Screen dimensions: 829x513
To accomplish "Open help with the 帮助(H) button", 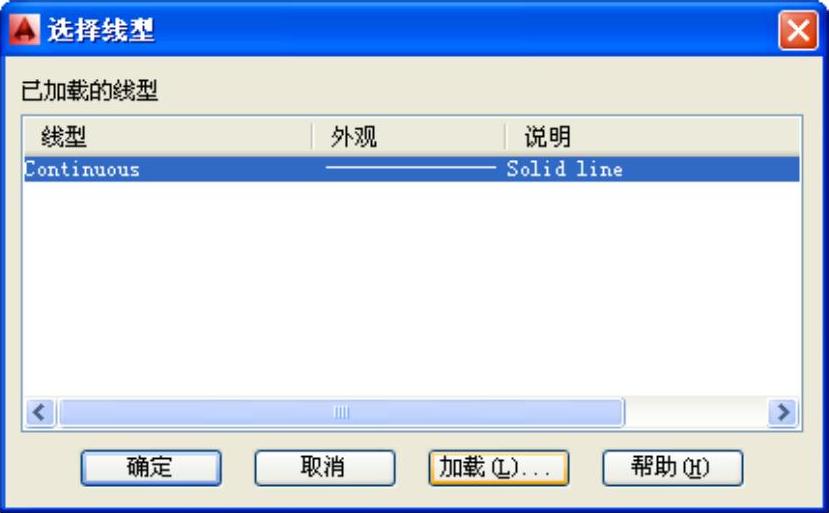I will tap(673, 468).
